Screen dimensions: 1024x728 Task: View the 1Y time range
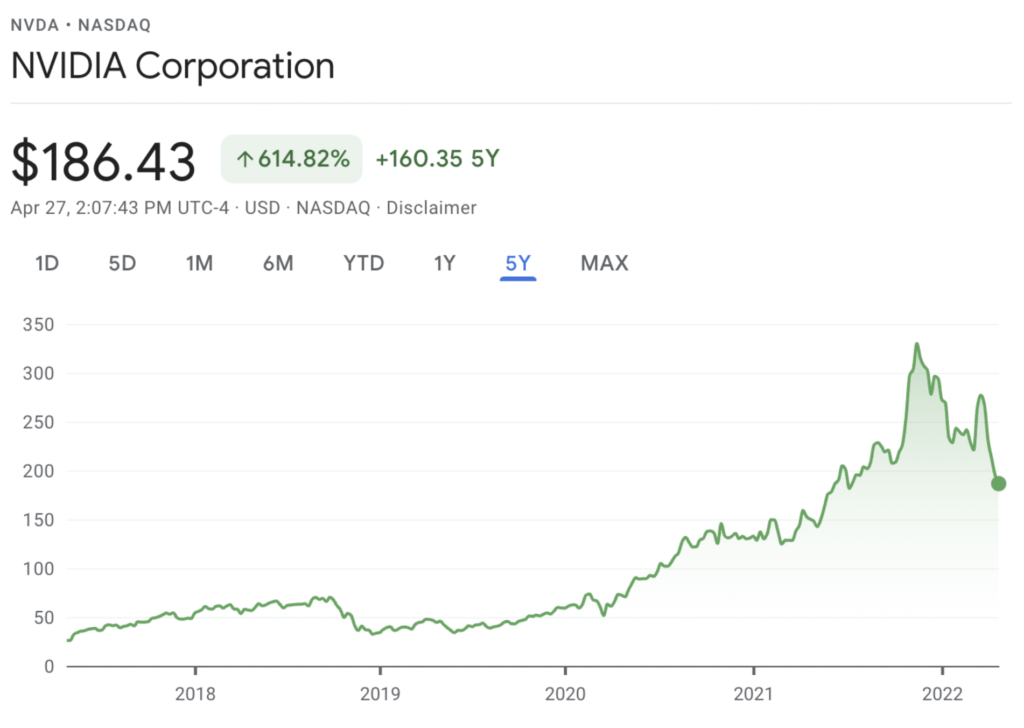(x=444, y=264)
